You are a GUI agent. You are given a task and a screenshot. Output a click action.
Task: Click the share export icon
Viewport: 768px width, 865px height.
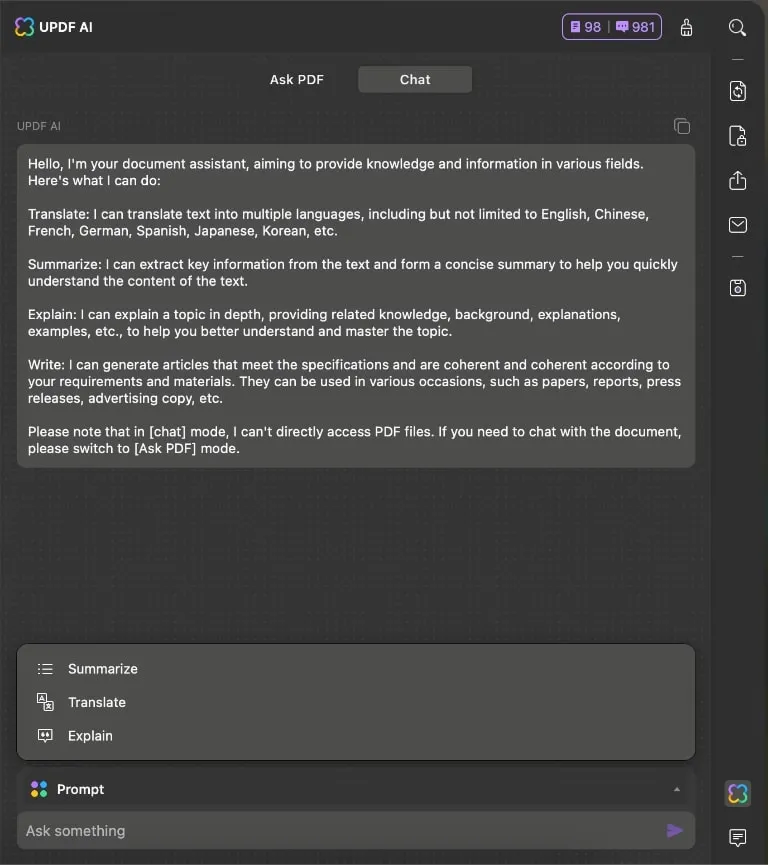tap(738, 180)
